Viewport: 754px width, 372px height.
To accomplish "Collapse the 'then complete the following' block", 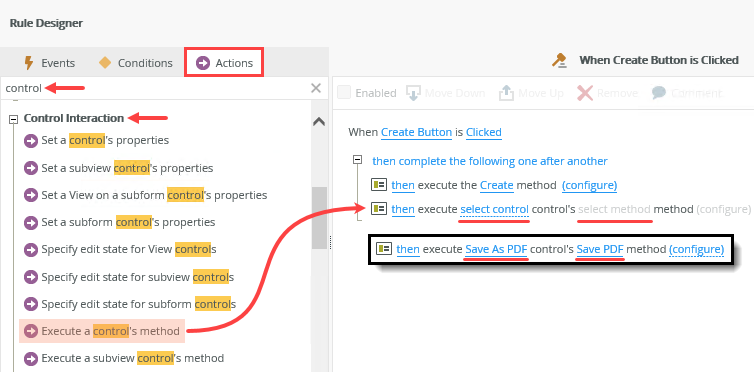I will 357,160.
